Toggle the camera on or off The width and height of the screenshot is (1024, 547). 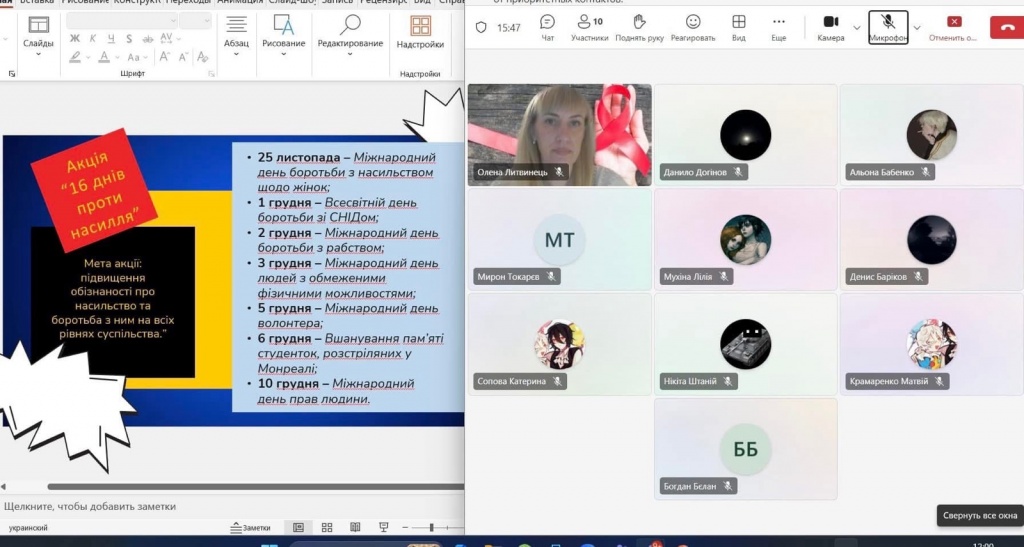tap(830, 27)
